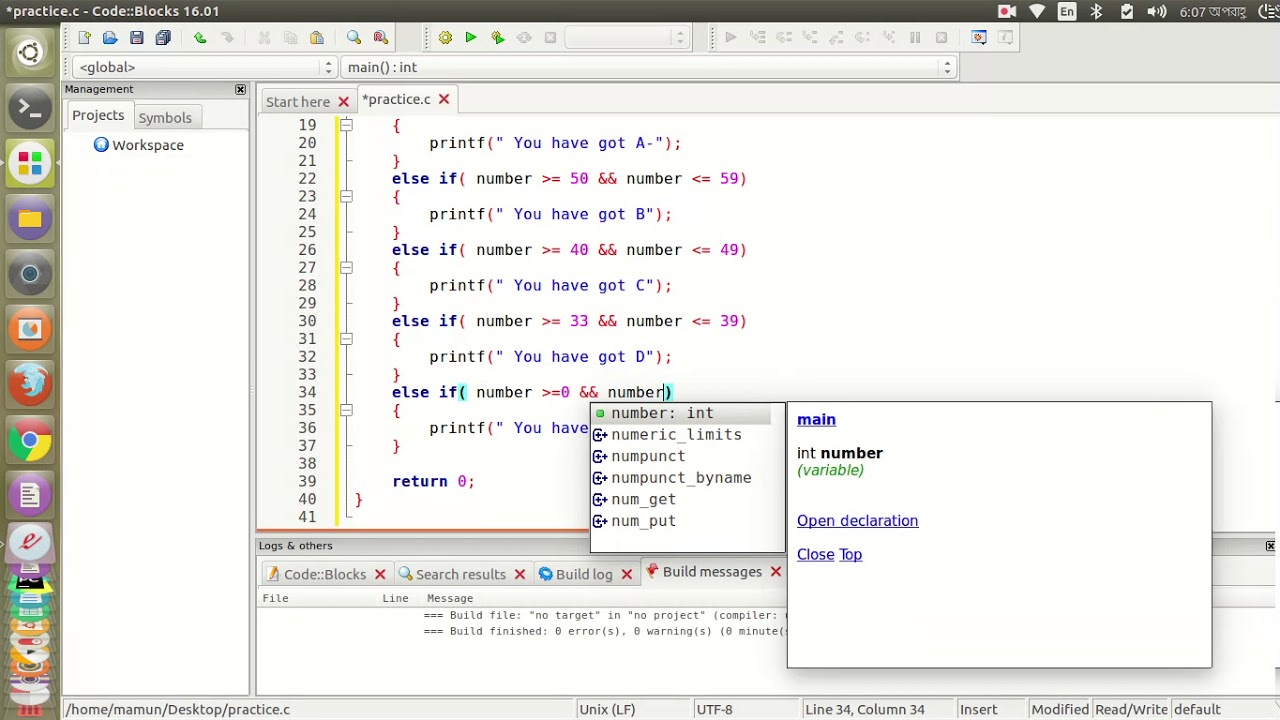The image size is (1280, 720).
Task: Collapse code fold at line 35
Action: (346, 410)
